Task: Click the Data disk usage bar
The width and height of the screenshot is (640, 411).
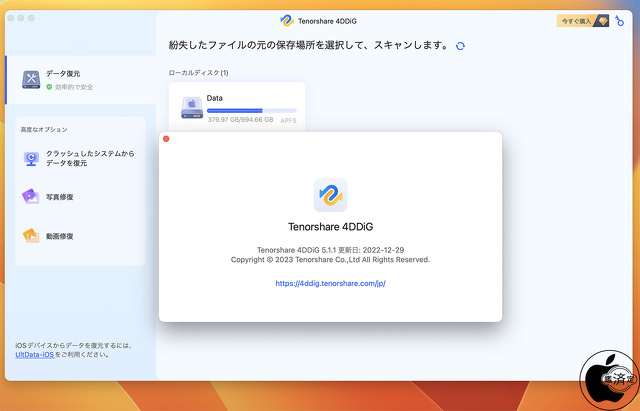Action: 251,111
